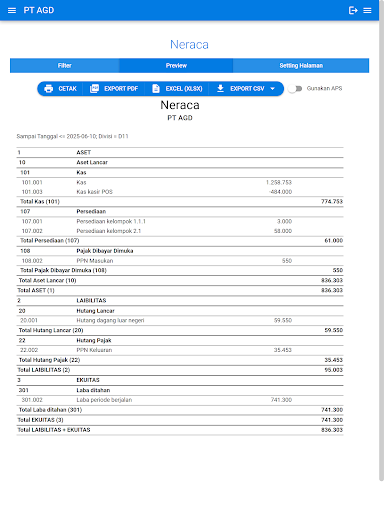Click the logout icon in header
Viewport: 384px width, 512px height.
point(353,10)
